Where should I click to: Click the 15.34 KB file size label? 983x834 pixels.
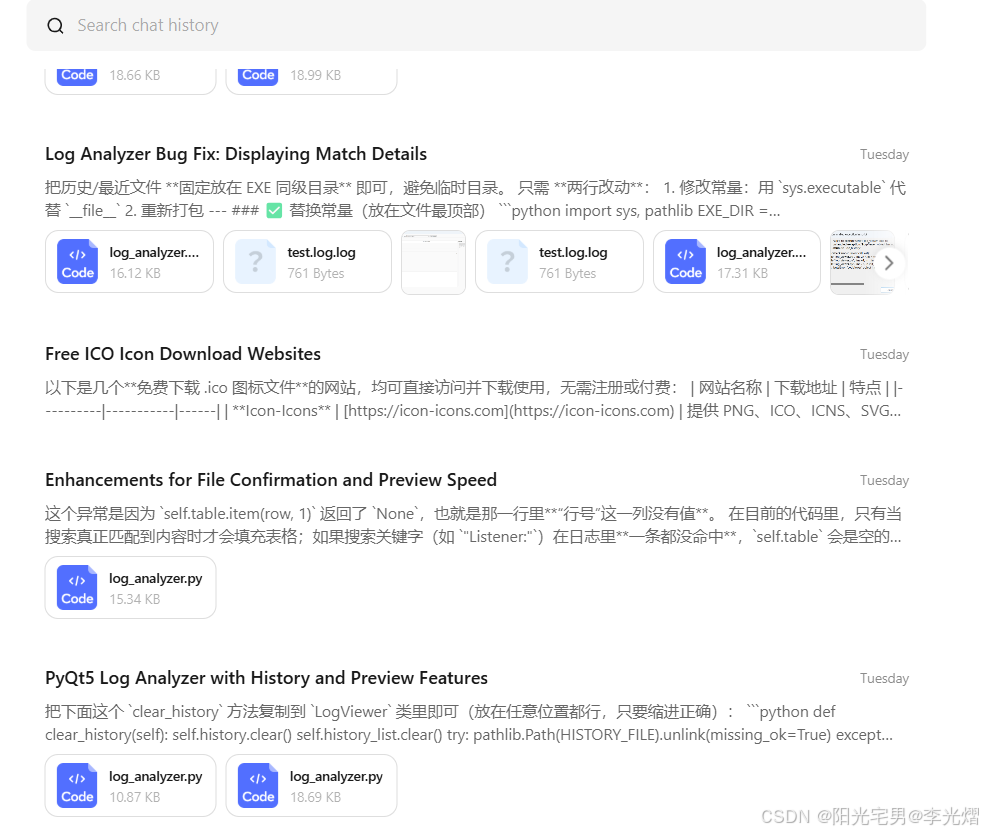point(135,599)
